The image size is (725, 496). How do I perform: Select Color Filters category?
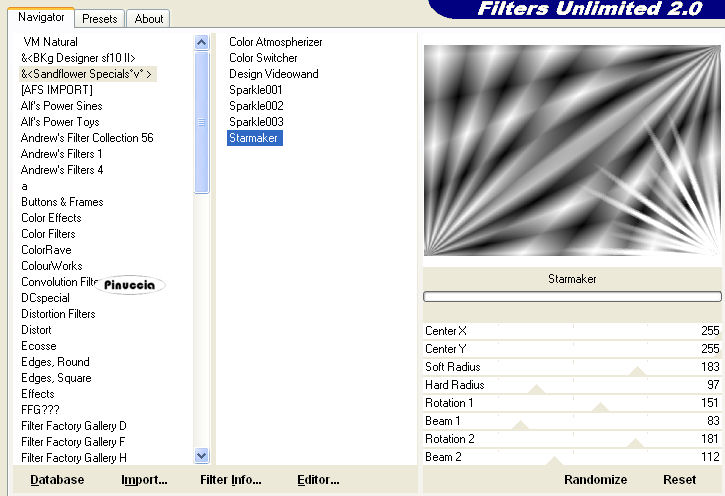pyautogui.click(x=48, y=234)
